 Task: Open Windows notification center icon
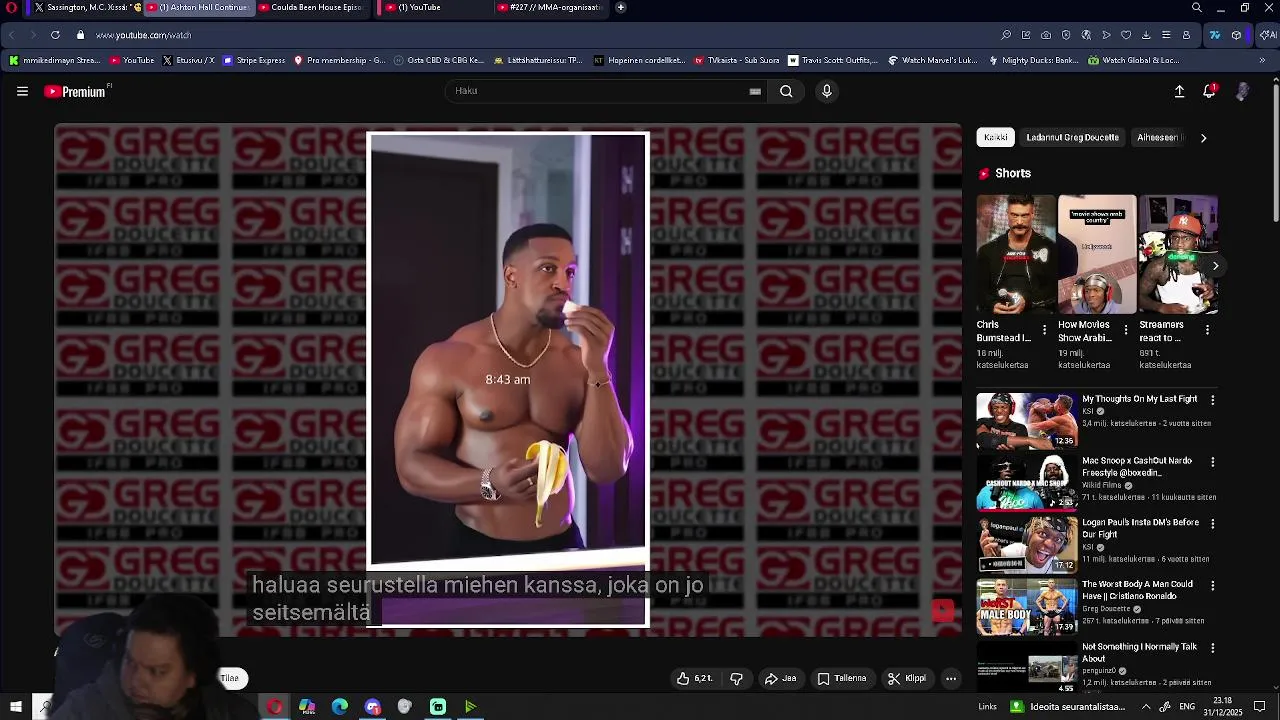tap(1260, 707)
